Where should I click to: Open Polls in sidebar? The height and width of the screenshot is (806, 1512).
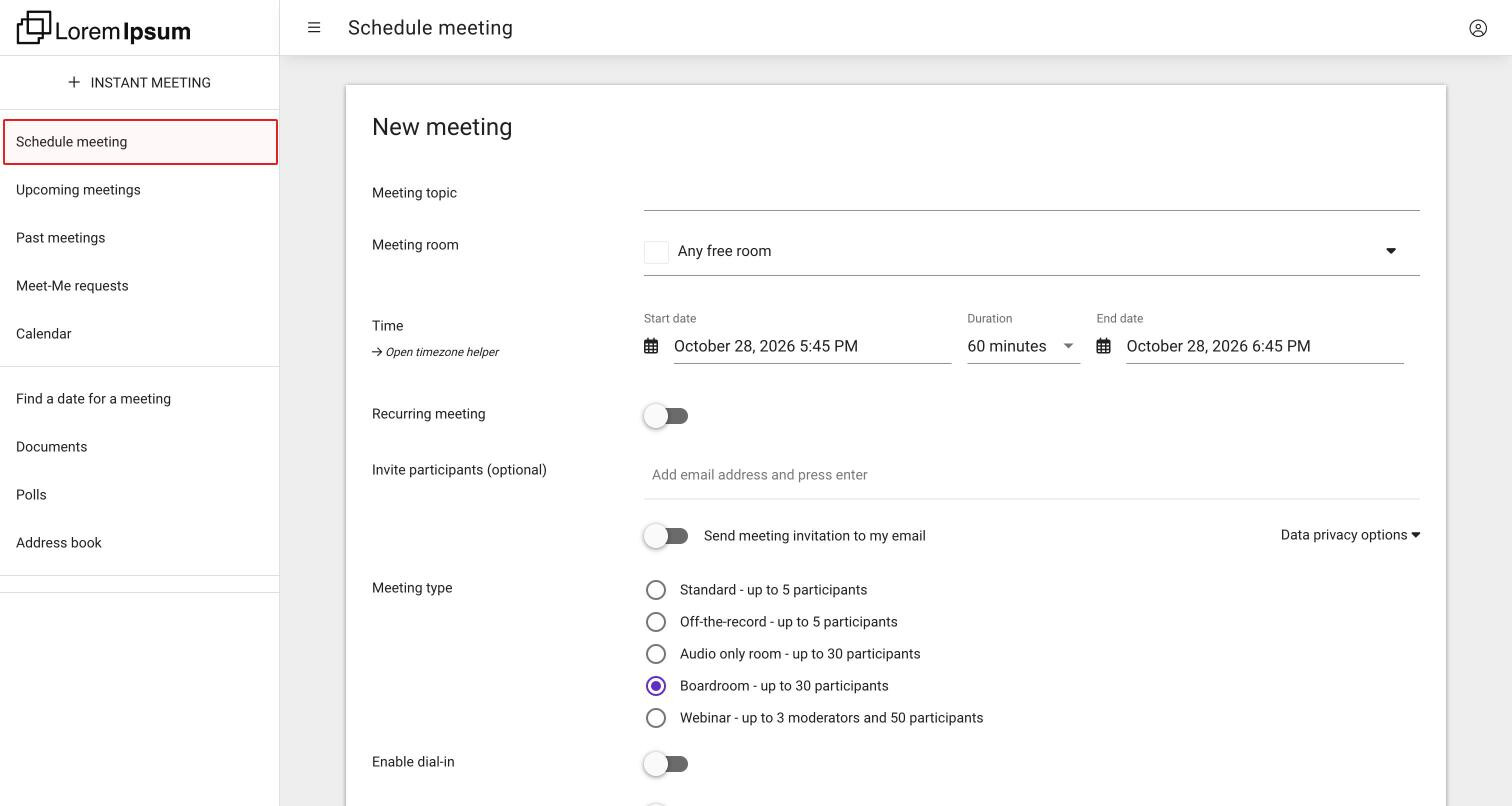(139, 495)
